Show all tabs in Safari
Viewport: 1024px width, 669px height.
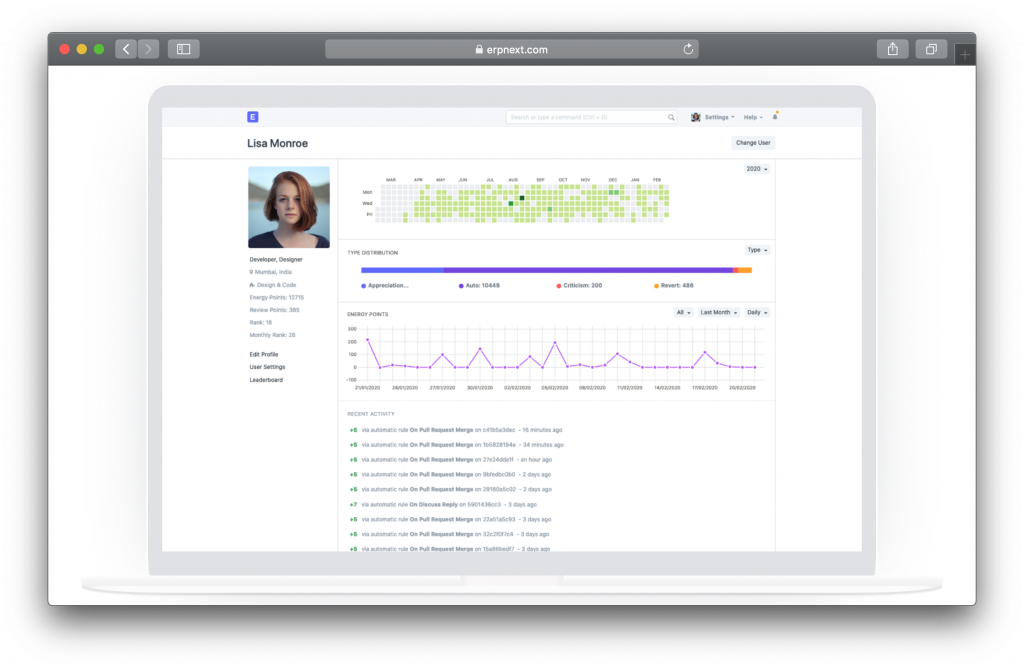click(x=931, y=49)
